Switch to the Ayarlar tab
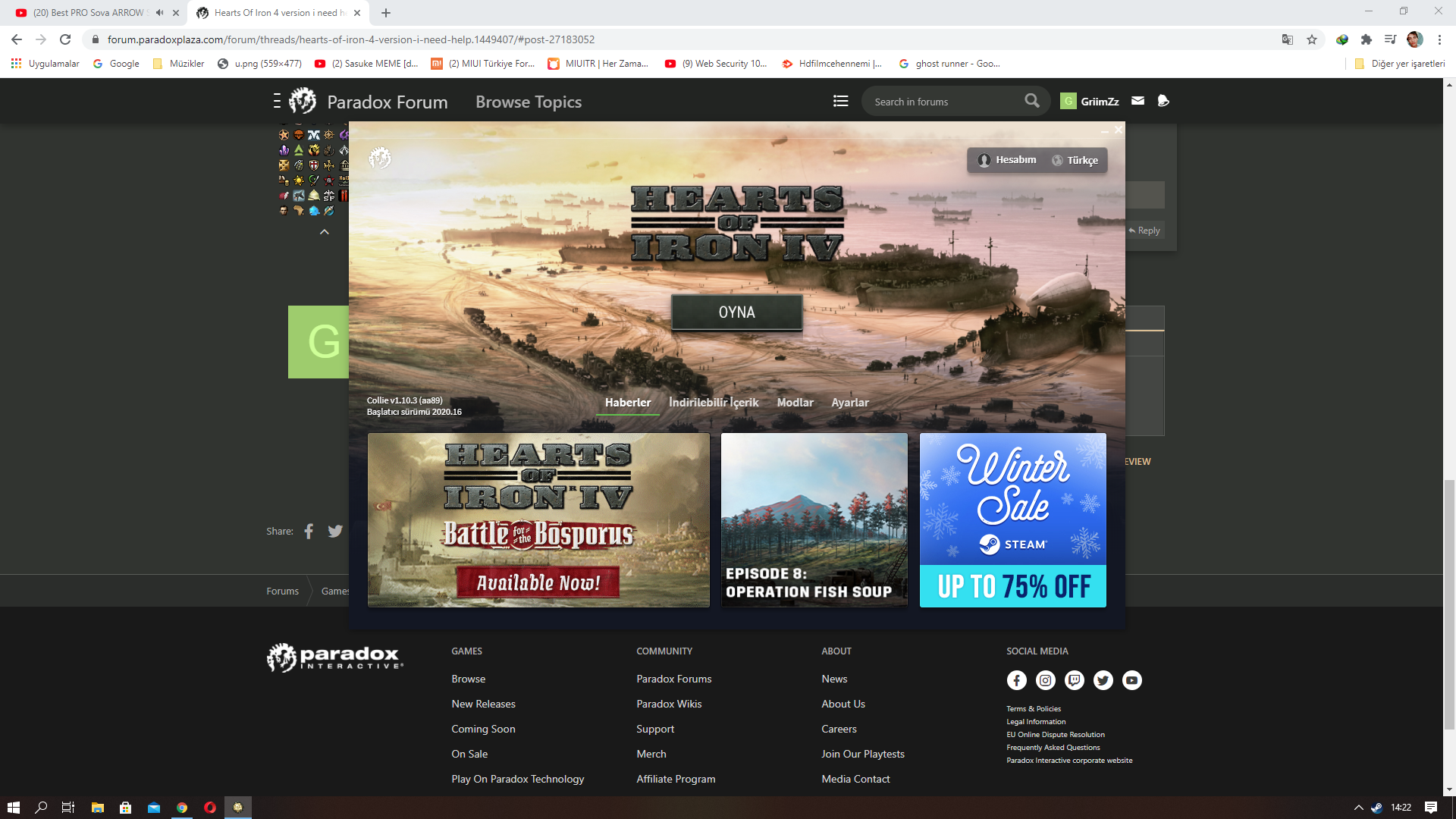The width and height of the screenshot is (1456, 819). pos(849,403)
